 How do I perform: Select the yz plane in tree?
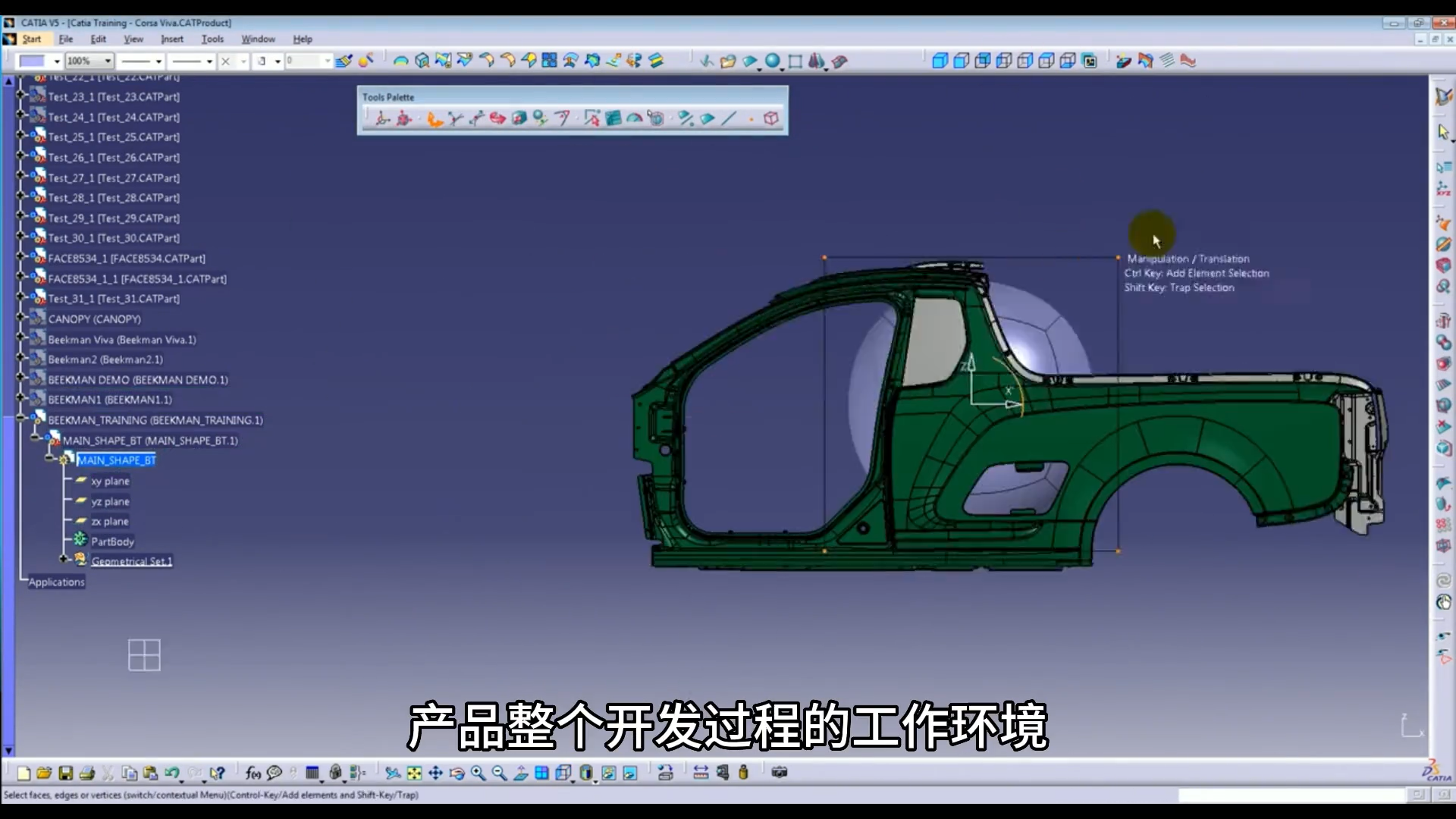coord(110,501)
